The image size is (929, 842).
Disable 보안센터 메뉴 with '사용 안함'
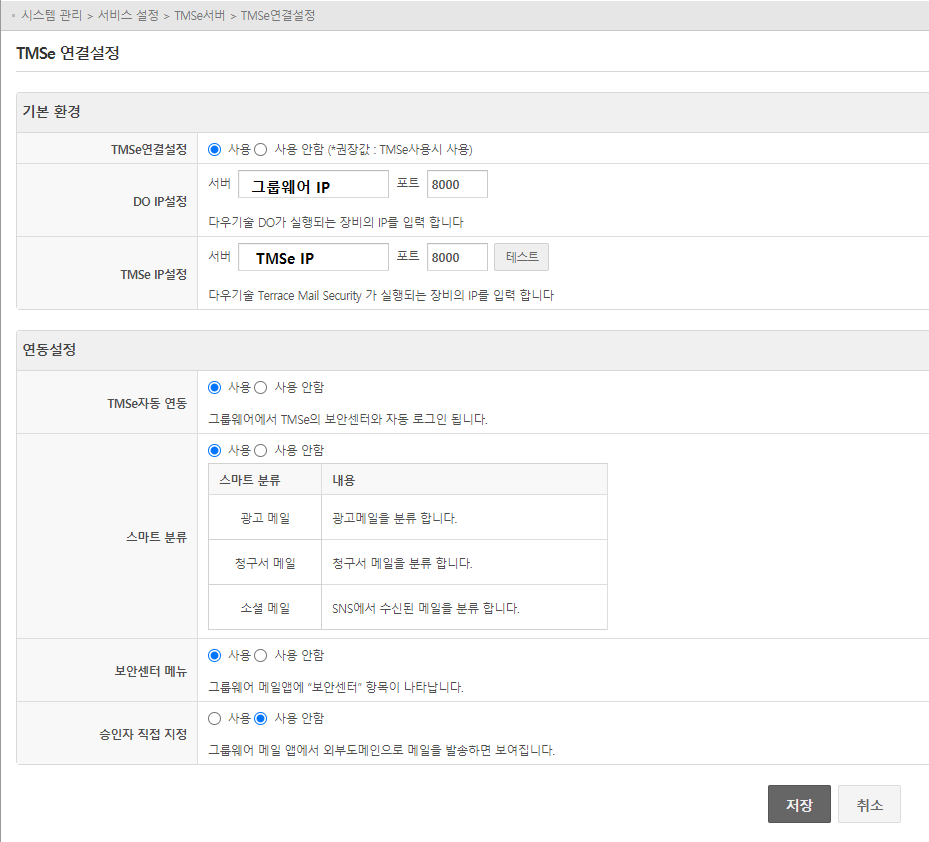pyautogui.click(x=261, y=655)
